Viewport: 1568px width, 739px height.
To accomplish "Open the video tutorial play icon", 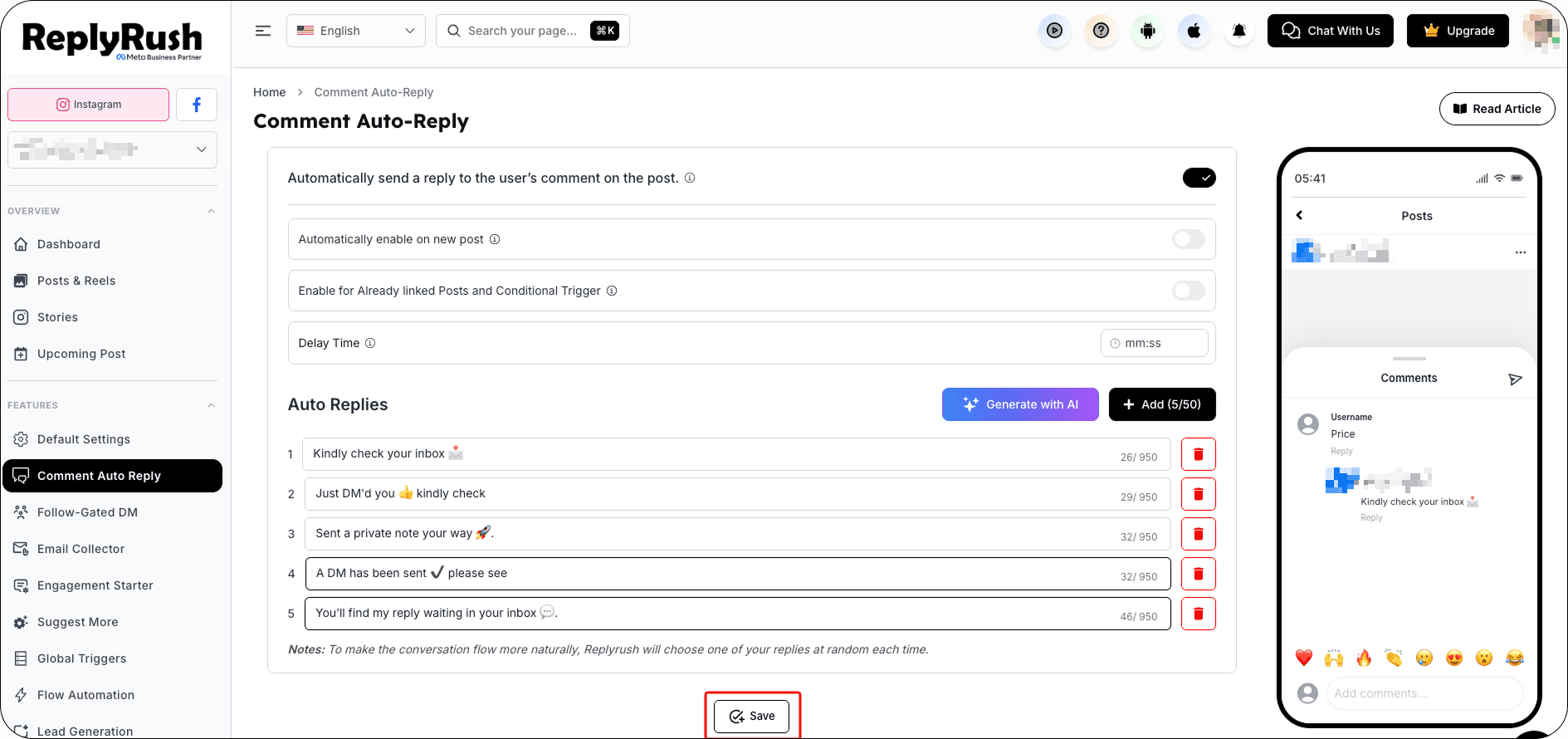I will click(x=1054, y=31).
